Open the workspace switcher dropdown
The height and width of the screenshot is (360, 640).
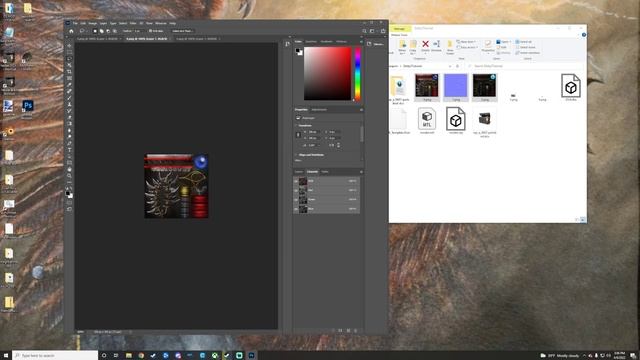372,31
